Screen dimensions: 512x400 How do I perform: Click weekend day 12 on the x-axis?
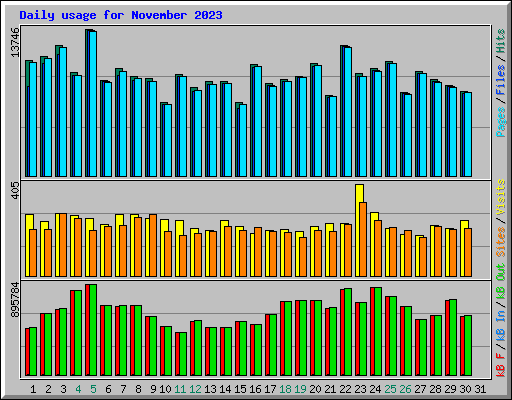pos(195,389)
